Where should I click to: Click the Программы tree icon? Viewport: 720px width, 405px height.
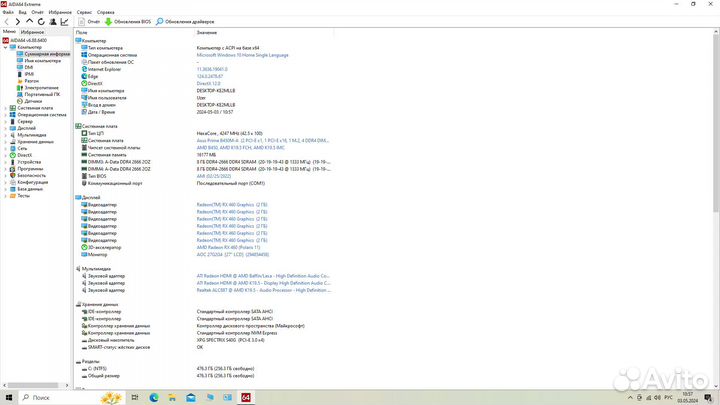[x=12, y=169]
